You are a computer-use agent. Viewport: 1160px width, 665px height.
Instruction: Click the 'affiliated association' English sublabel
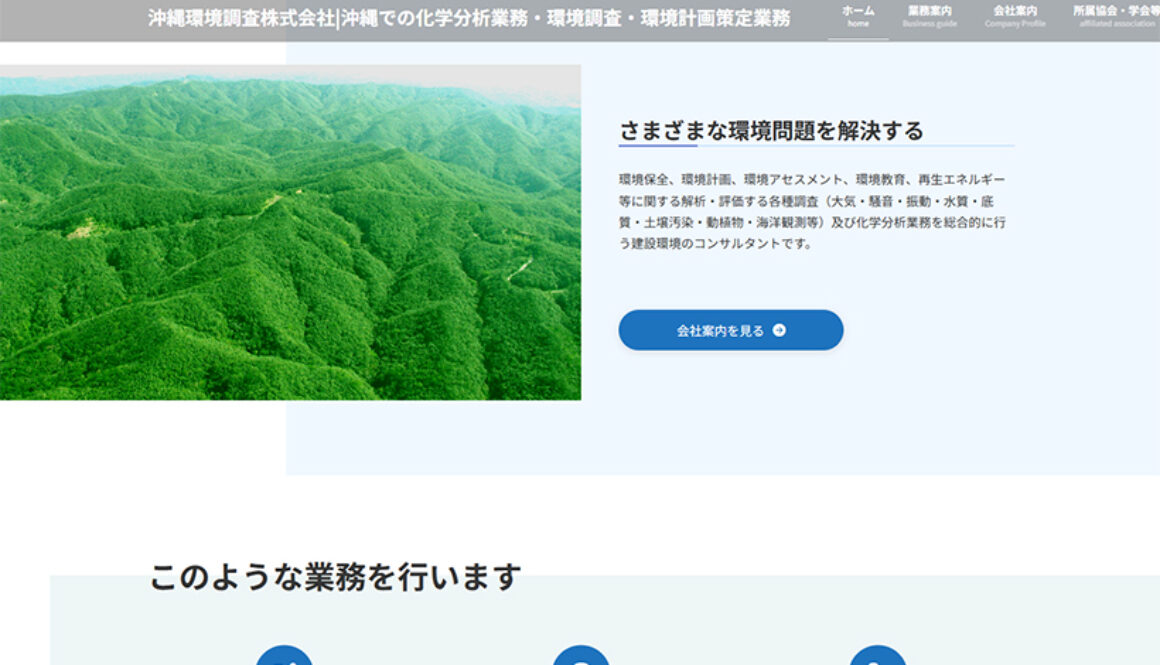[1117, 24]
